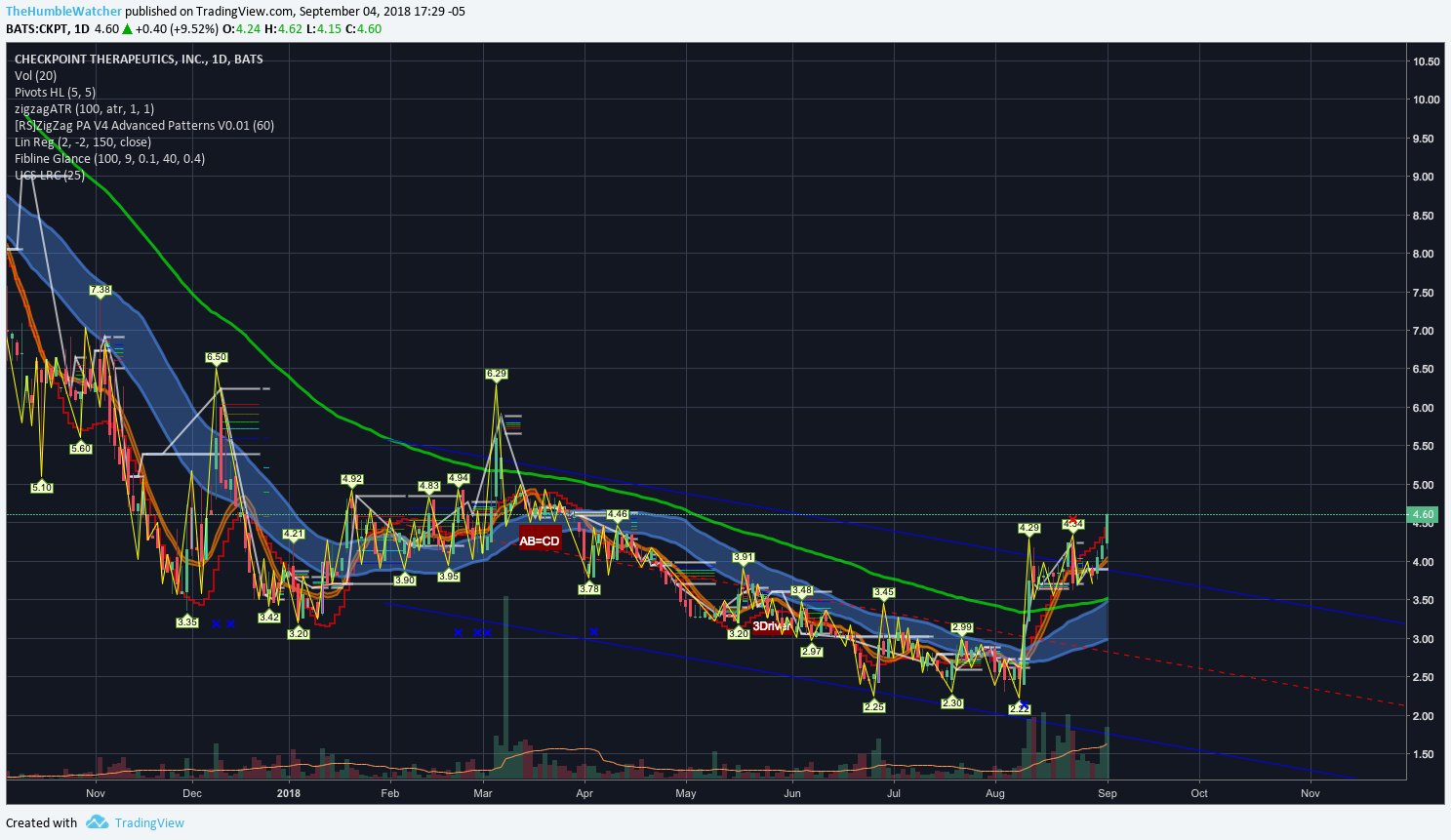Viewport: 1451px width, 840px height.
Task: Click the 3.90 pivot low label
Action: [405, 580]
